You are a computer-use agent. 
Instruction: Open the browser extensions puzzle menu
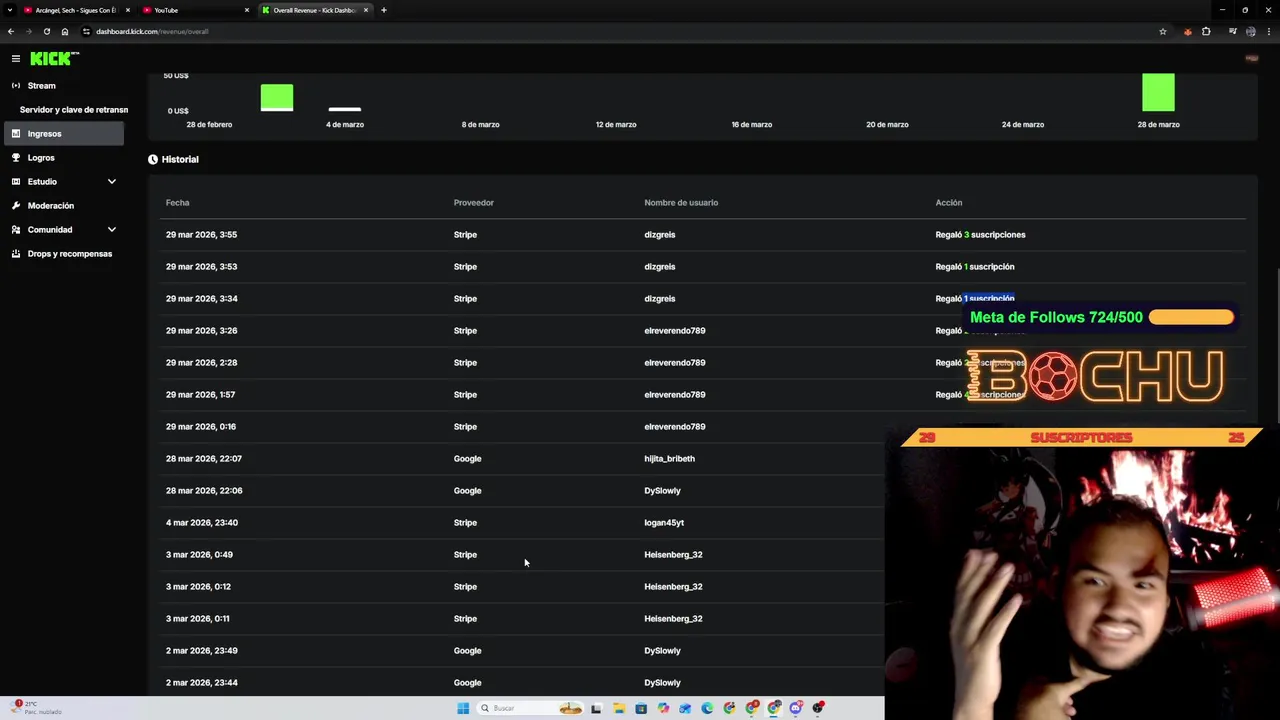pos(1206,31)
